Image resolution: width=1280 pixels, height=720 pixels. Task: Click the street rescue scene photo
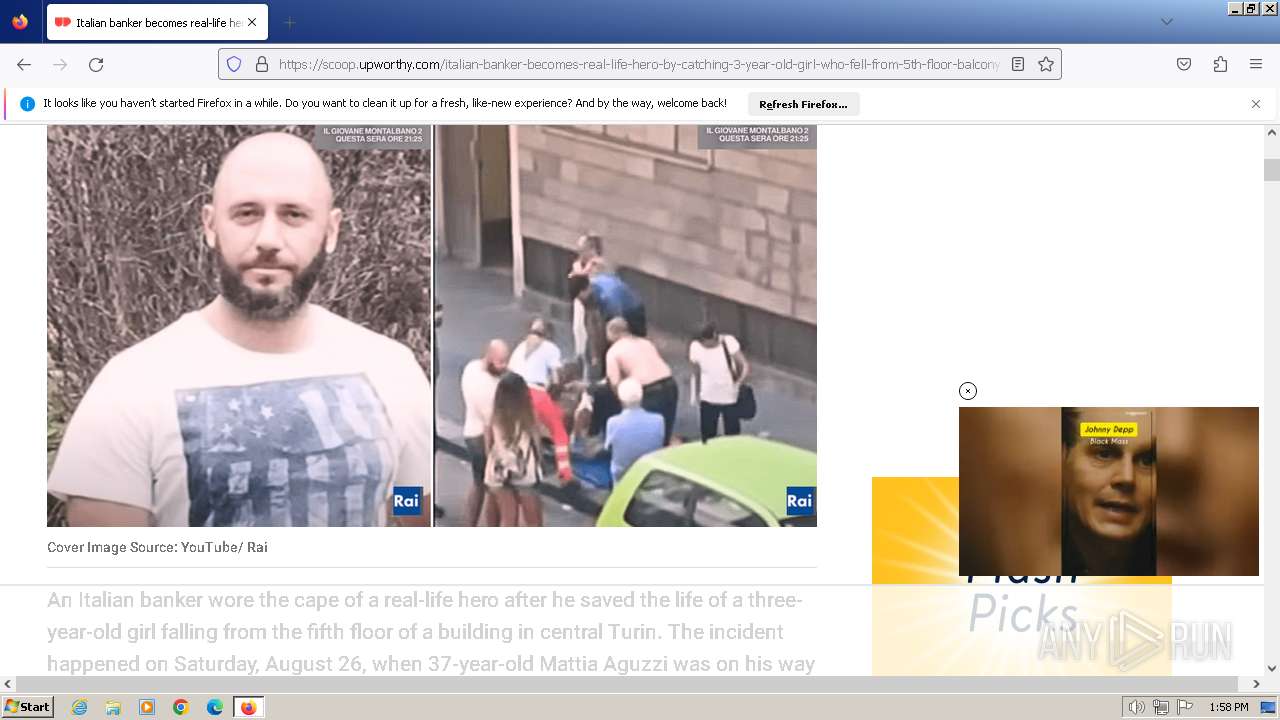coord(626,326)
